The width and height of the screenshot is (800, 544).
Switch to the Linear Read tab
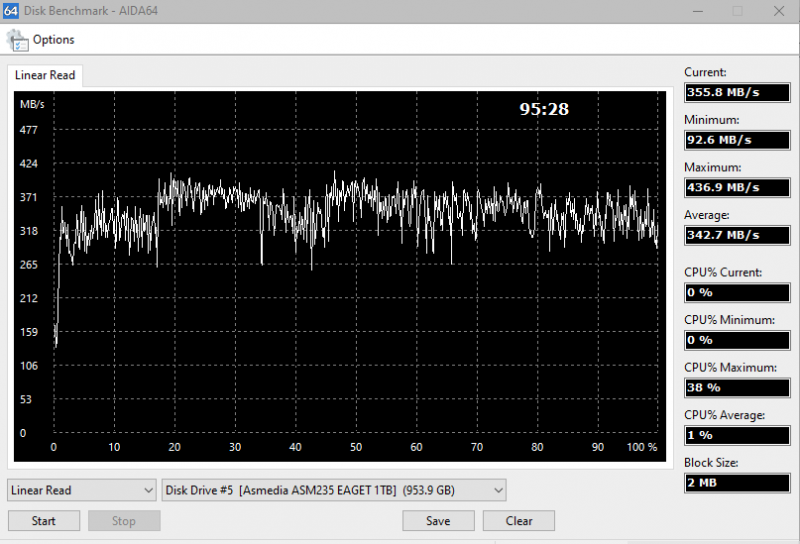pos(45,75)
